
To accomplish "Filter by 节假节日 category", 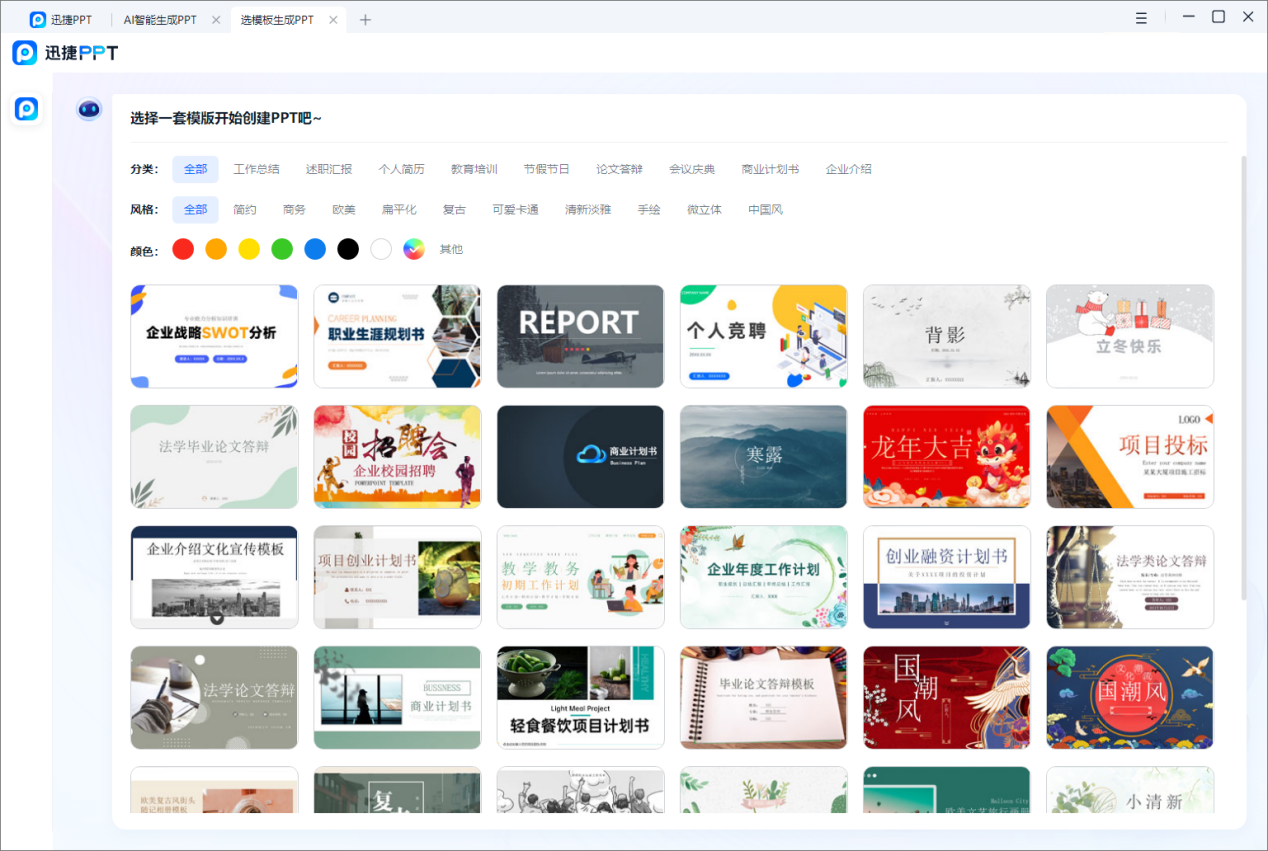I will [547, 169].
